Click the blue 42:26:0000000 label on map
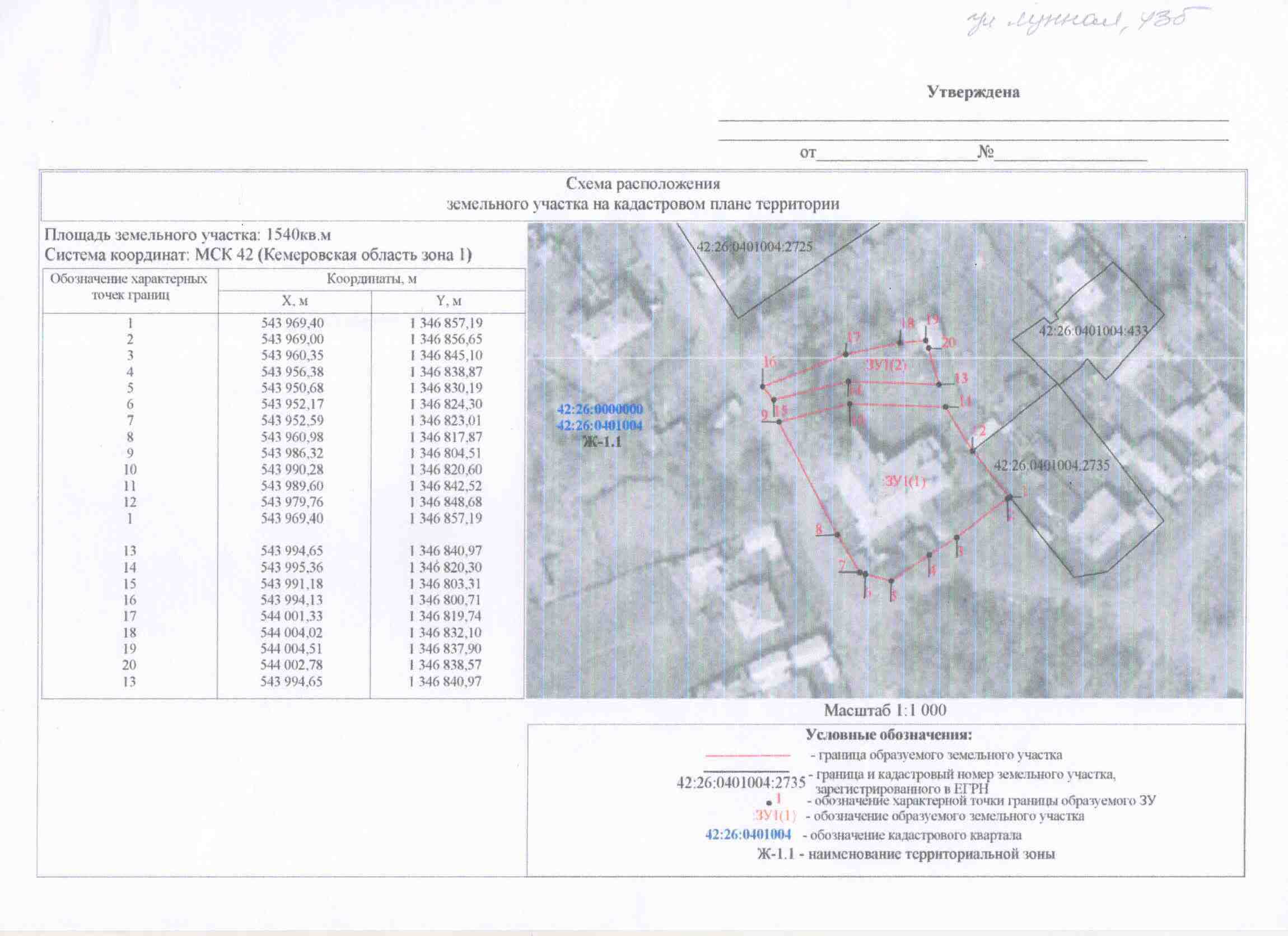The image size is (1288, 936). tap(600, 409)
